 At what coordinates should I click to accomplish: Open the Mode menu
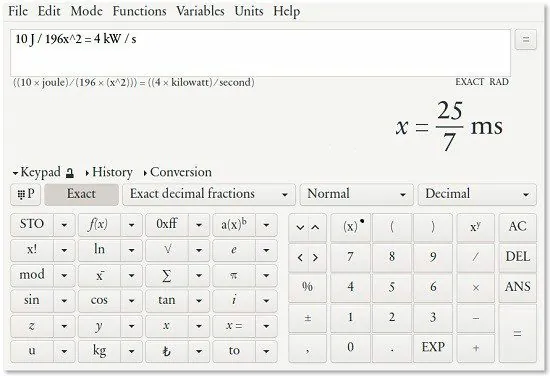(x=87, y=11)
